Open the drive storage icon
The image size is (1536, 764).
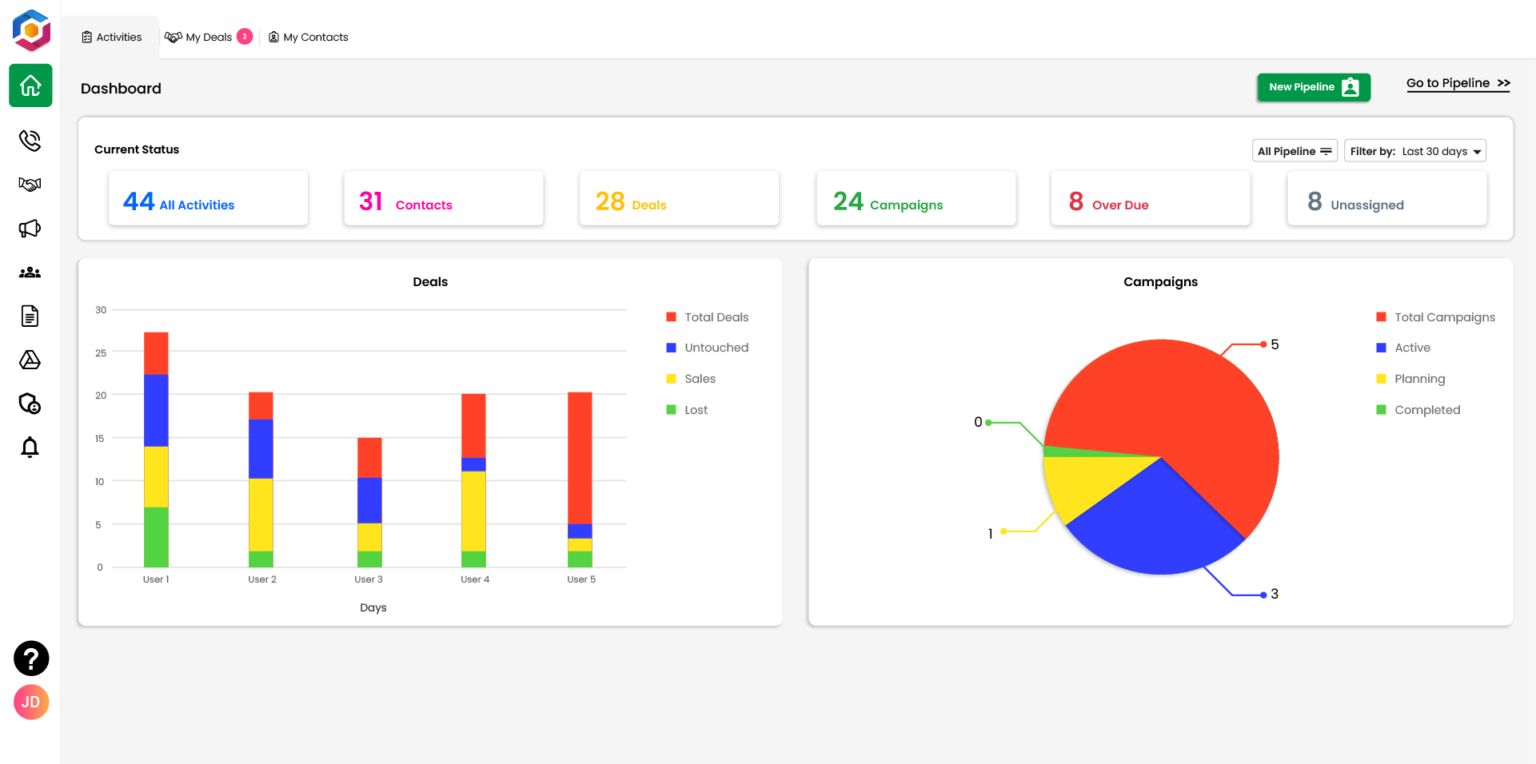tap(30, 359)
